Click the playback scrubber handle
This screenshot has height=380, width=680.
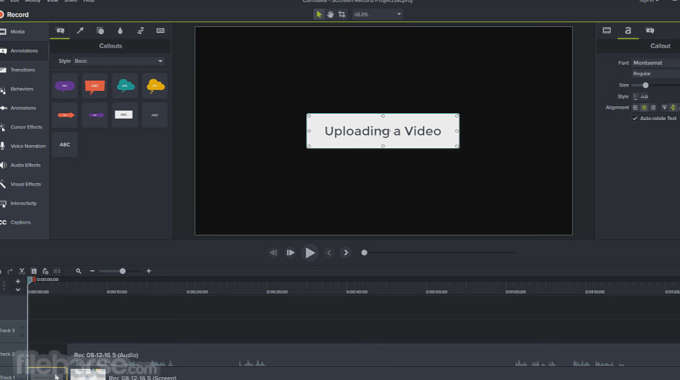364,252
